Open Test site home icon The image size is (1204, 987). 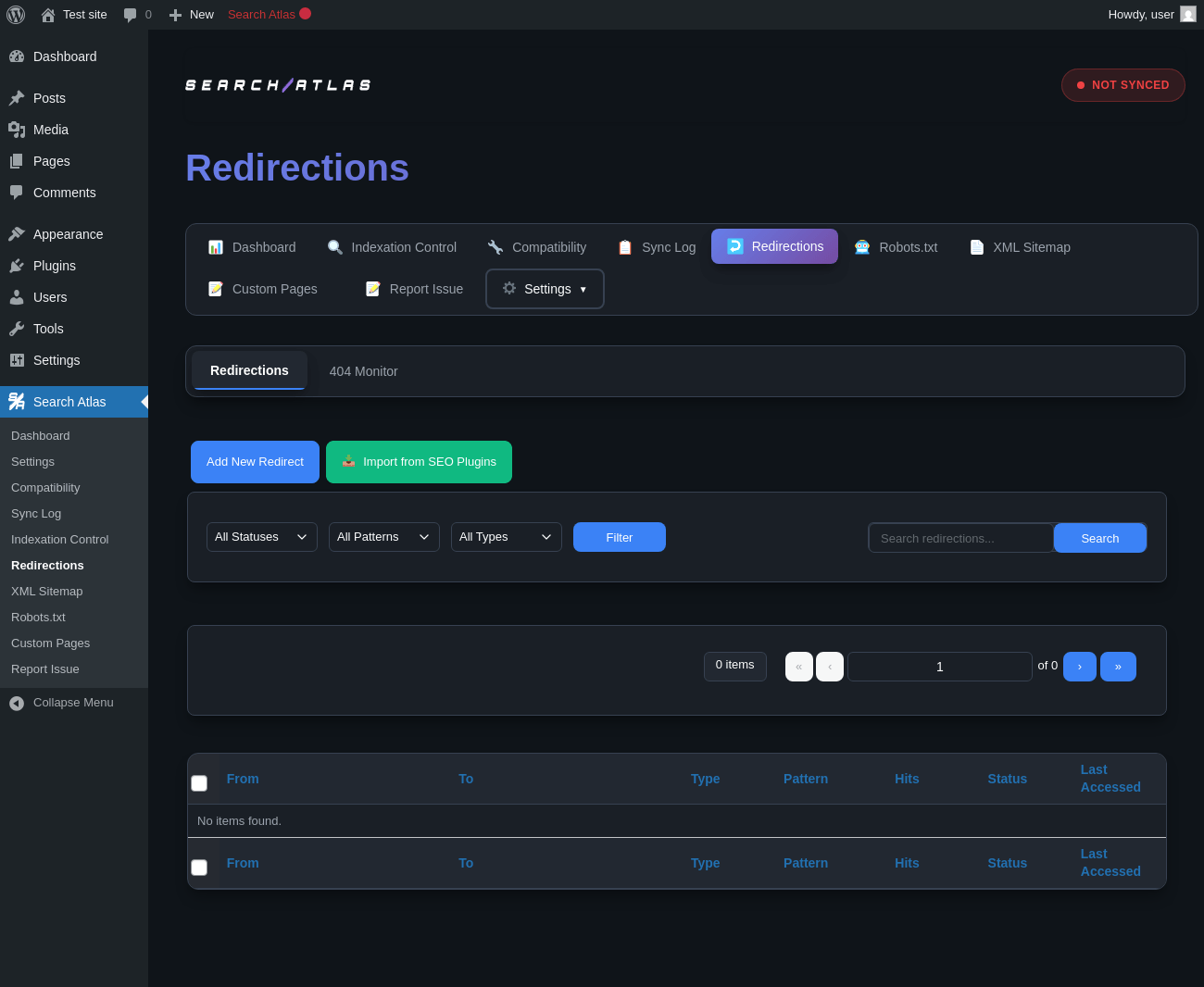click(48, 15)
